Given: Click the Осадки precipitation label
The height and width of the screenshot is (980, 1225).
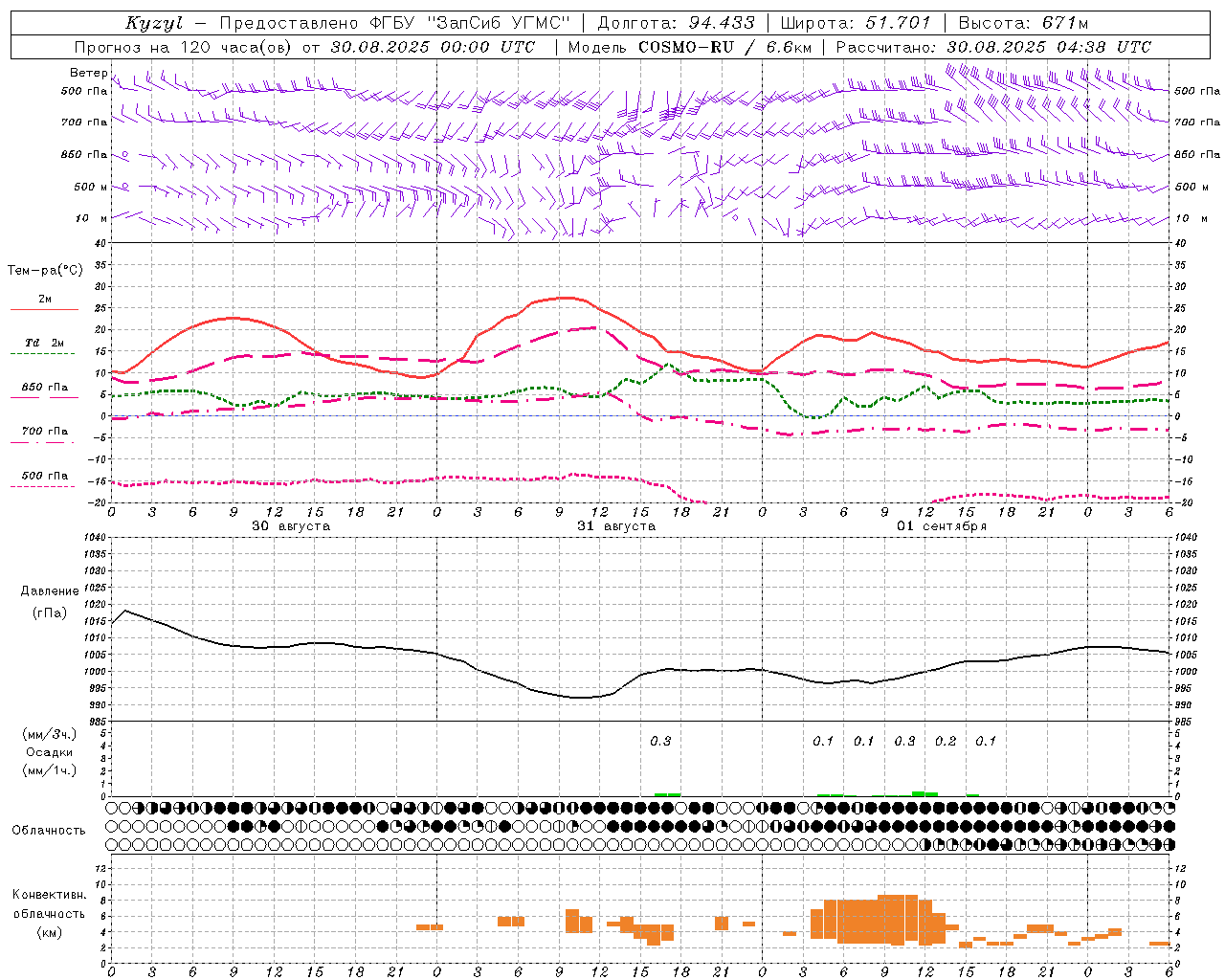Looking at the screenshot, I should pyautogui.click(x=50, y=752).
